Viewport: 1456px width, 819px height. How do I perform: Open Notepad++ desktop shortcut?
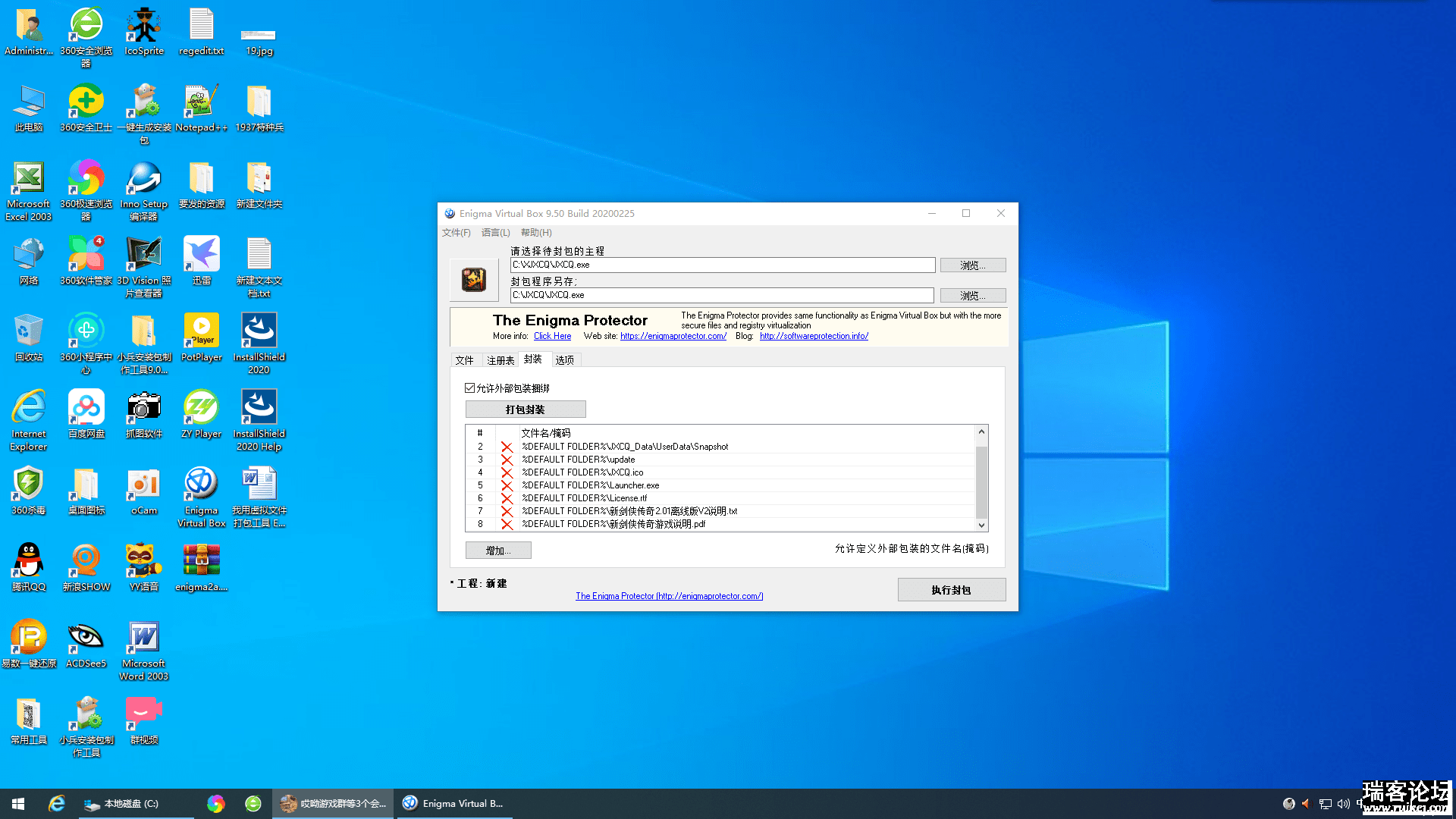201,108
